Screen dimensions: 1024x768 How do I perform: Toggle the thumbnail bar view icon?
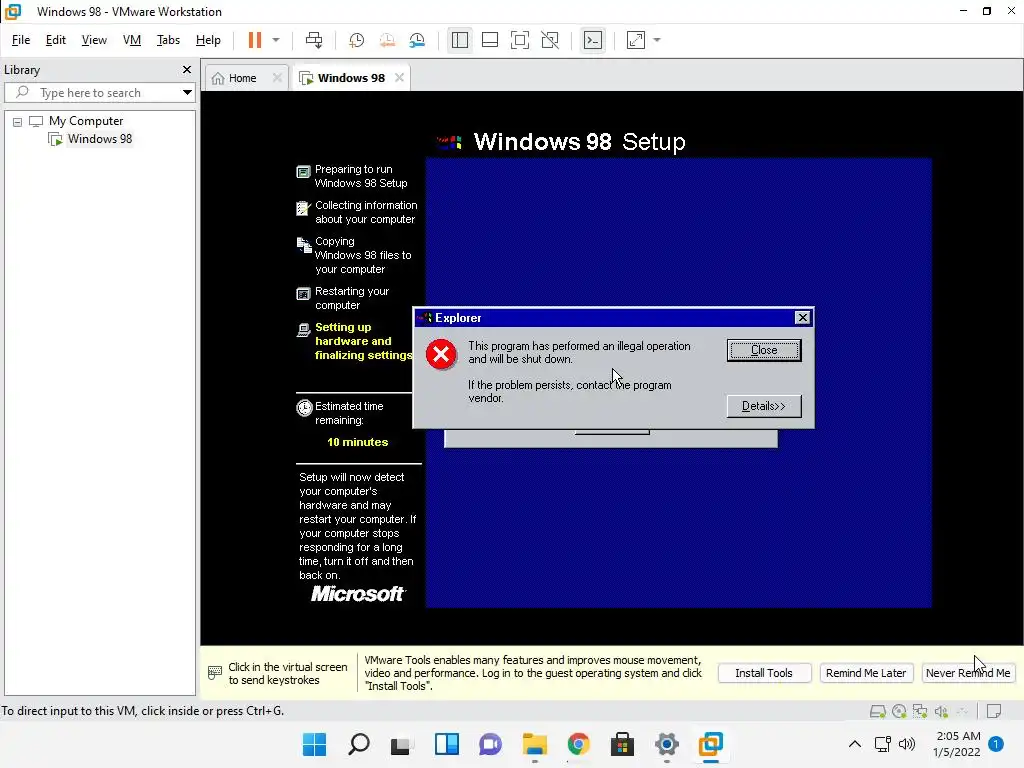490,40
